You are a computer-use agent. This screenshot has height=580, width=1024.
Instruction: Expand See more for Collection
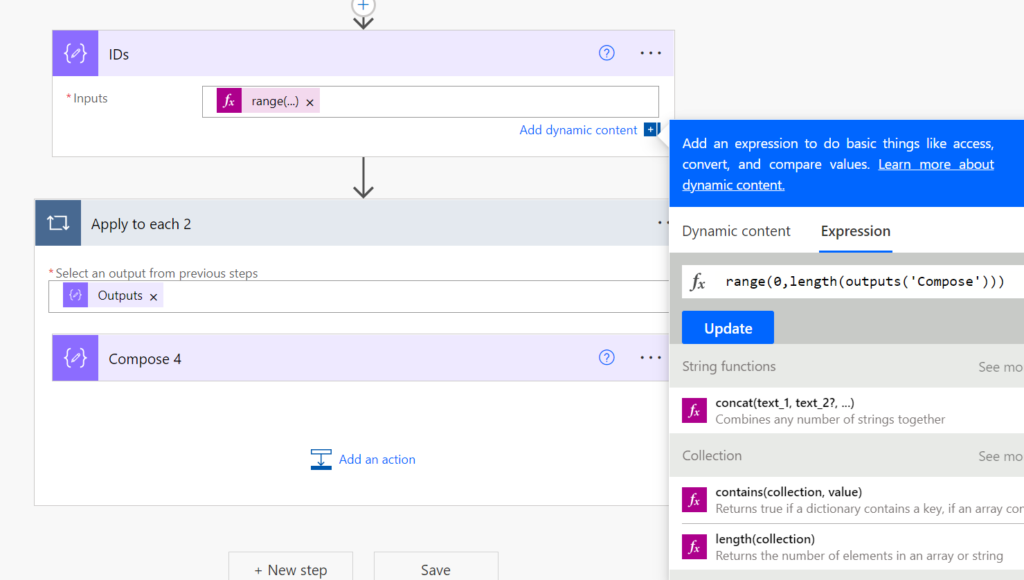1000,456
